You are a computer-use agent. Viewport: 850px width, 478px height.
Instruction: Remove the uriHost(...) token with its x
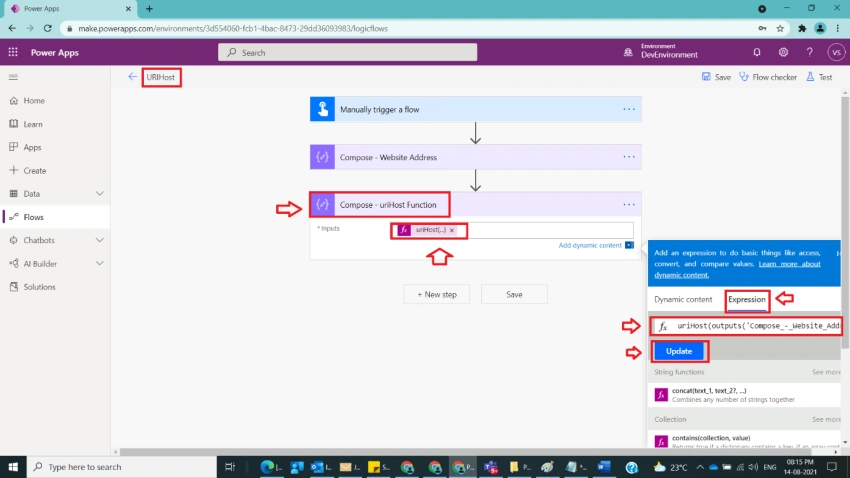pyautogui.click(x=452, y=230)
